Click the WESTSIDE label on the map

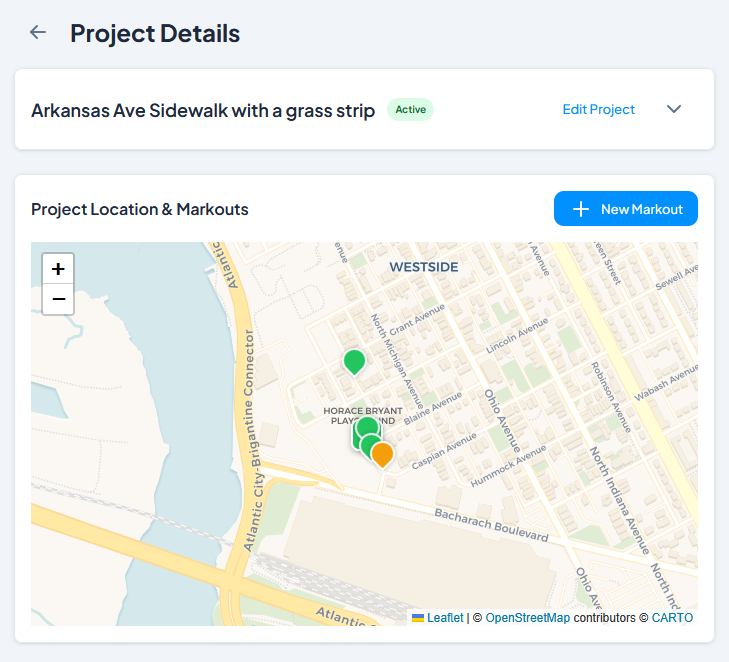click(x=423, y=267)
